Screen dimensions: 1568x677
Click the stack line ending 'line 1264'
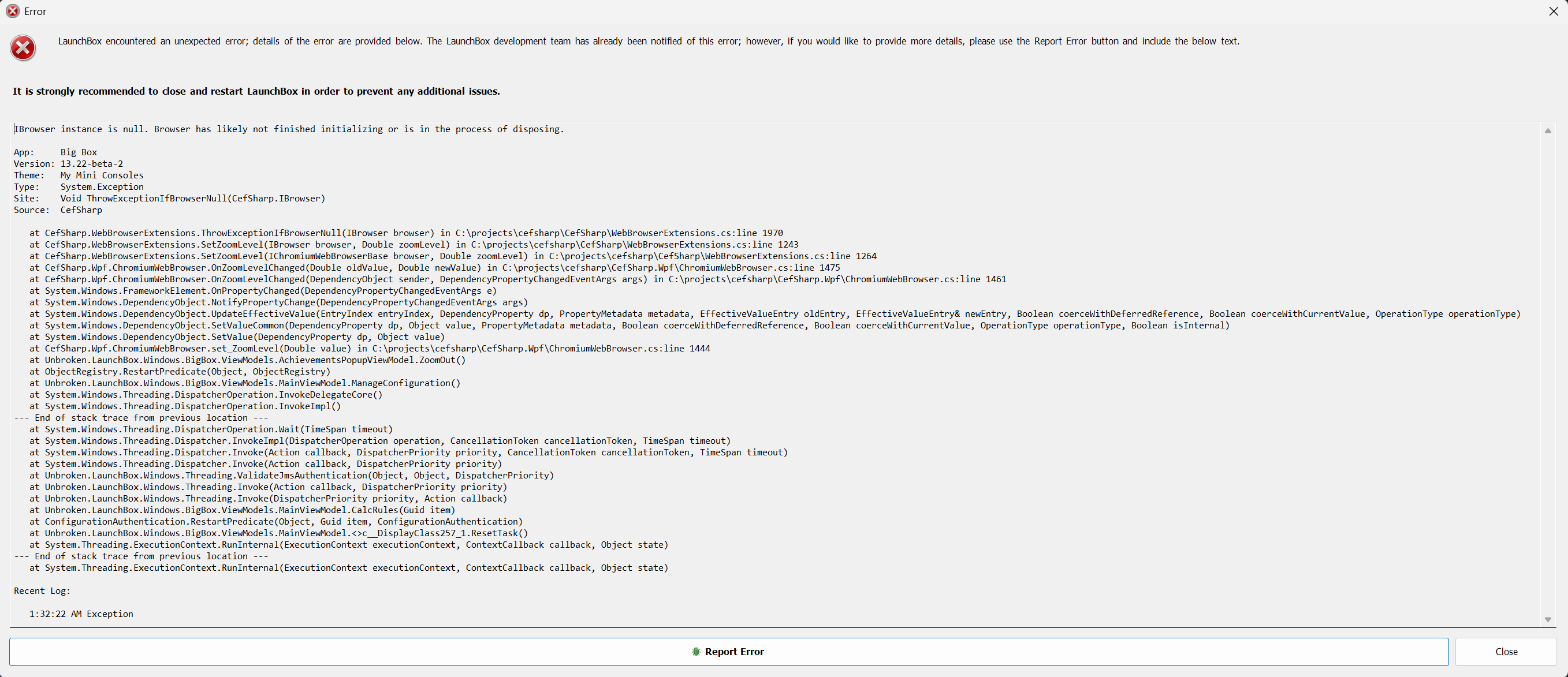(x=453, y=256)
